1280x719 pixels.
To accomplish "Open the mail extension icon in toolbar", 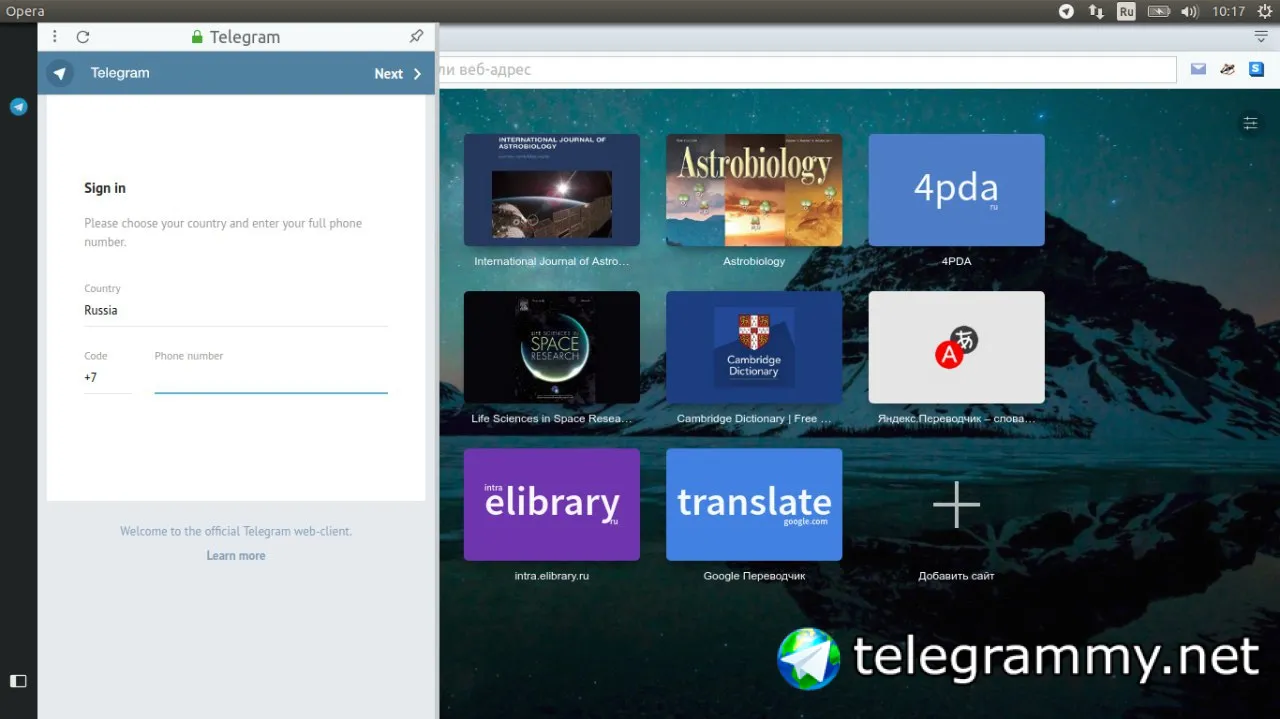I will pyautogui.click(x=1198, y=69).
